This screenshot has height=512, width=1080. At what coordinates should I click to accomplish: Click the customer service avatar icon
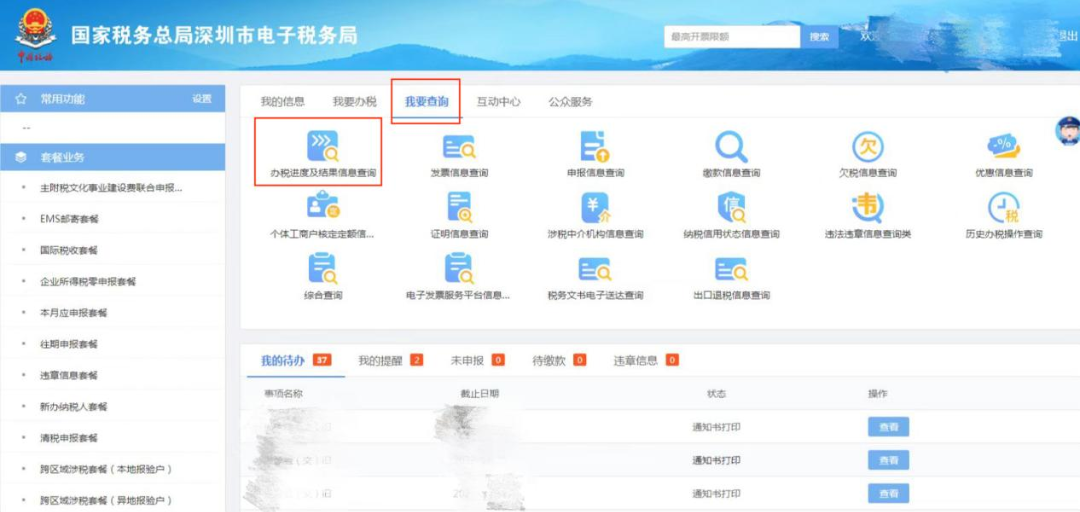[x=1068, y=131]
